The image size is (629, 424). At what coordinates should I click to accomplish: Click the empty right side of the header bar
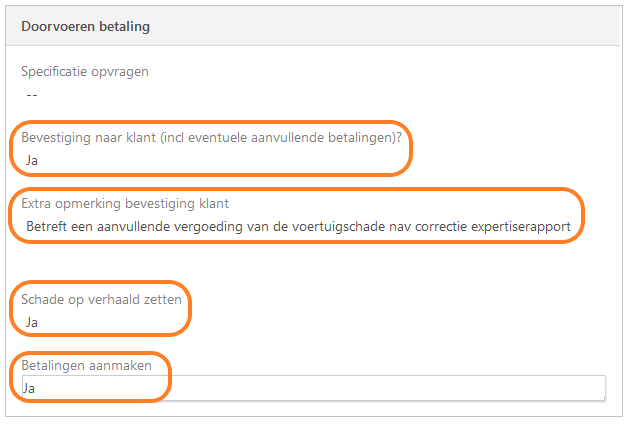coord(450,26)
